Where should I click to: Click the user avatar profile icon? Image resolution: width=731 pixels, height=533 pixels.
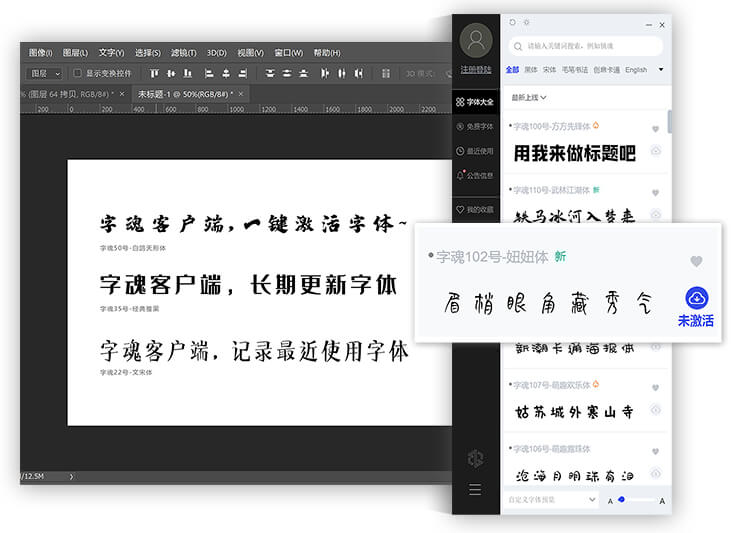476,41
